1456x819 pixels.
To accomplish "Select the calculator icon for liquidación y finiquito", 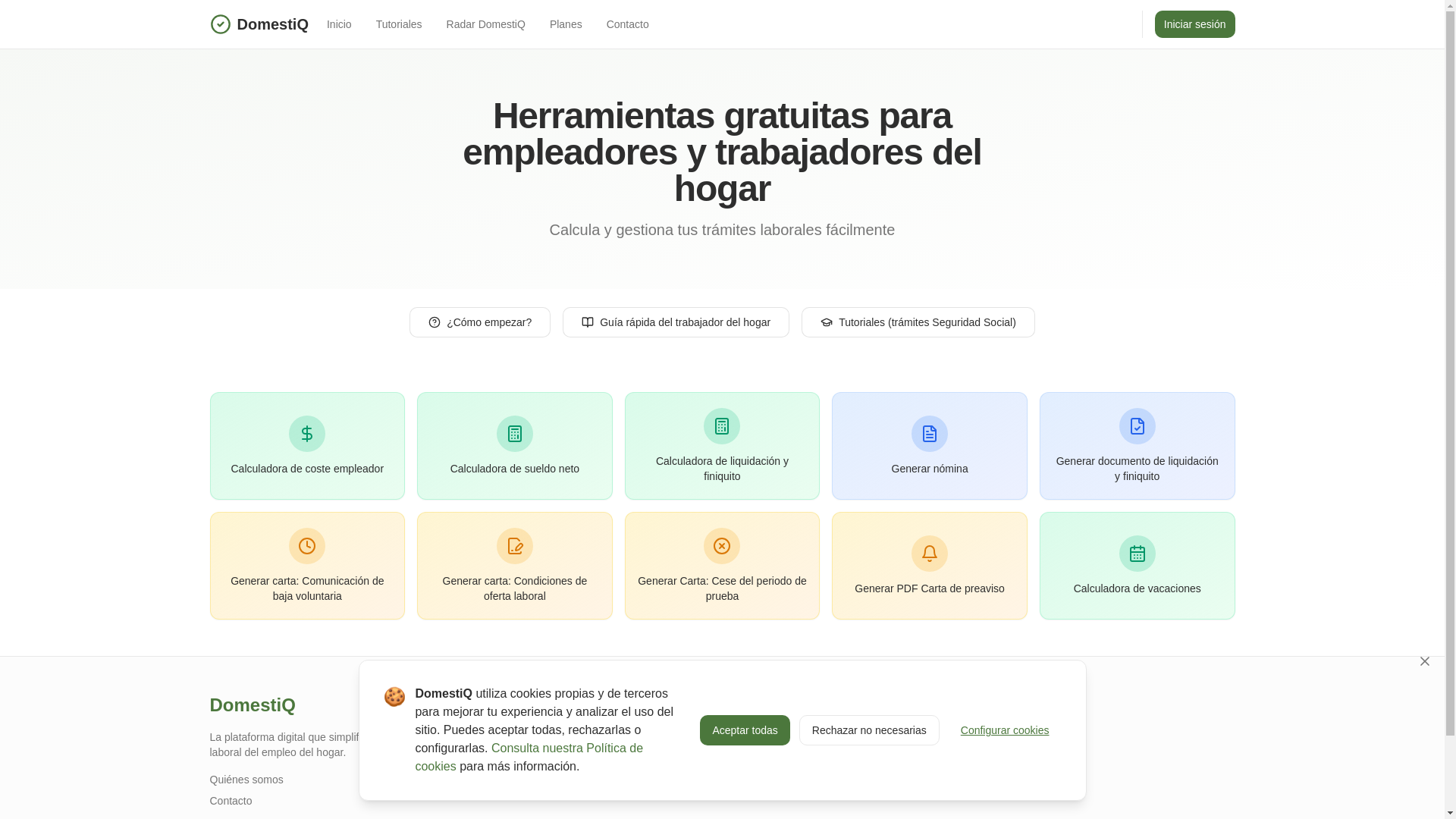I will click(722, 426).
